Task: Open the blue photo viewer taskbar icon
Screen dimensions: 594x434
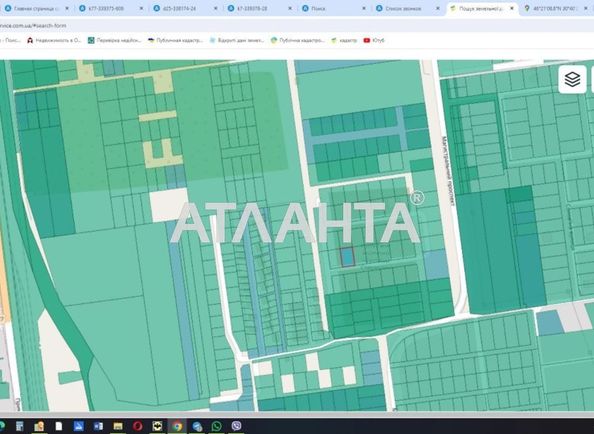Action: click(78, 426)
